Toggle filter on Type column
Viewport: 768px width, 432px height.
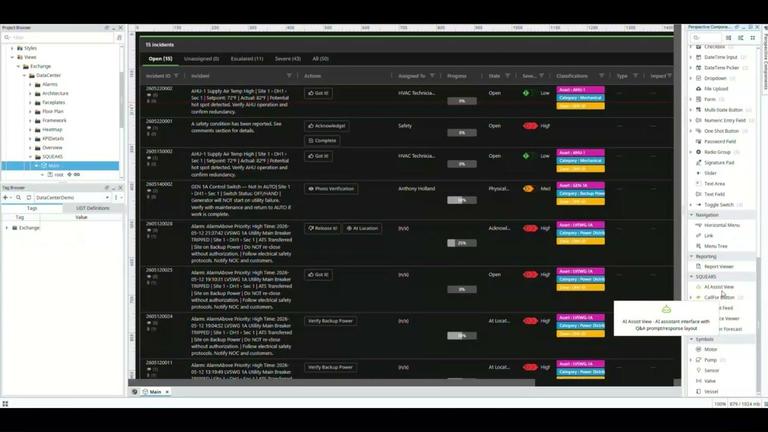[635, 76]
